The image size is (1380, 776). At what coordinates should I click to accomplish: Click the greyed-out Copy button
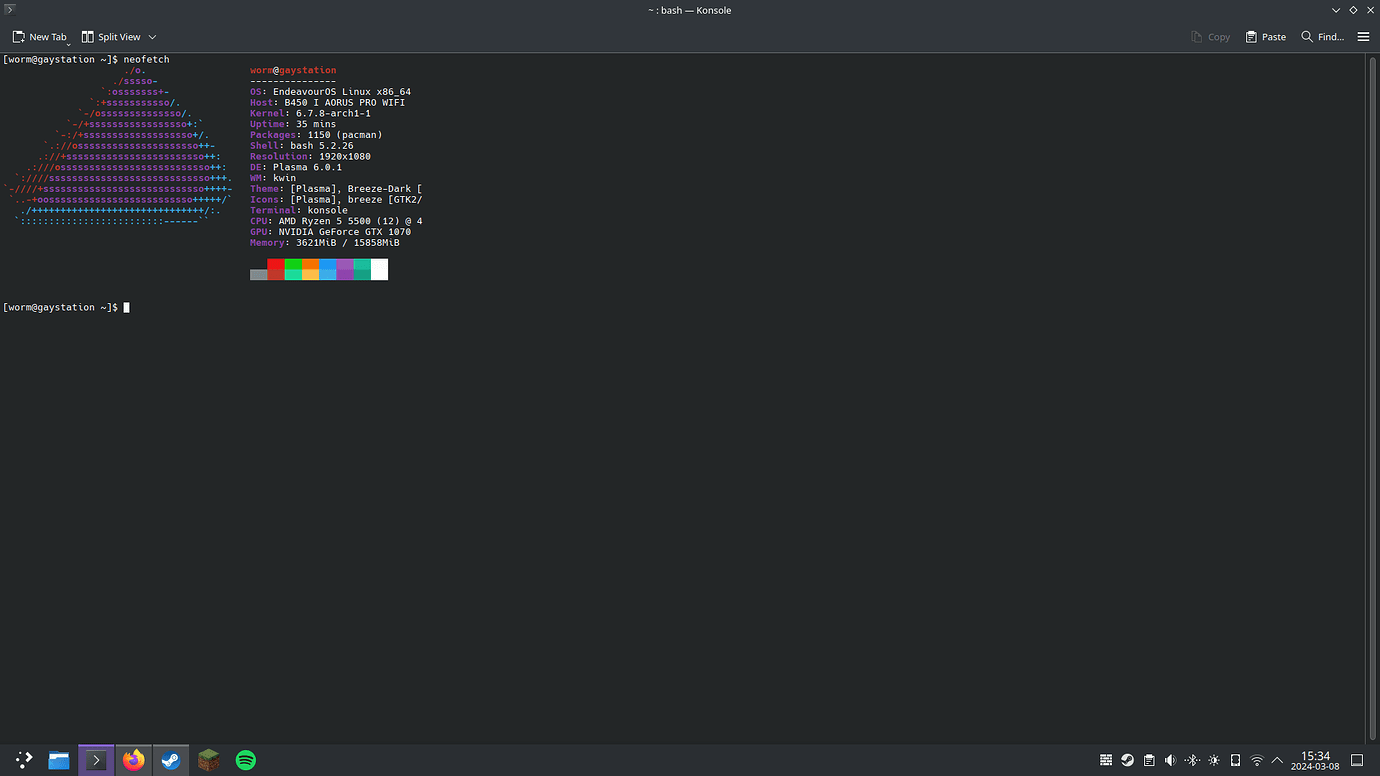(1211, 37)
